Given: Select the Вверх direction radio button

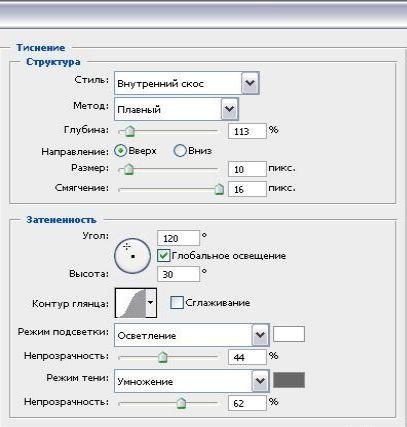Looking at the screenshot, I should tap(121, 151).
